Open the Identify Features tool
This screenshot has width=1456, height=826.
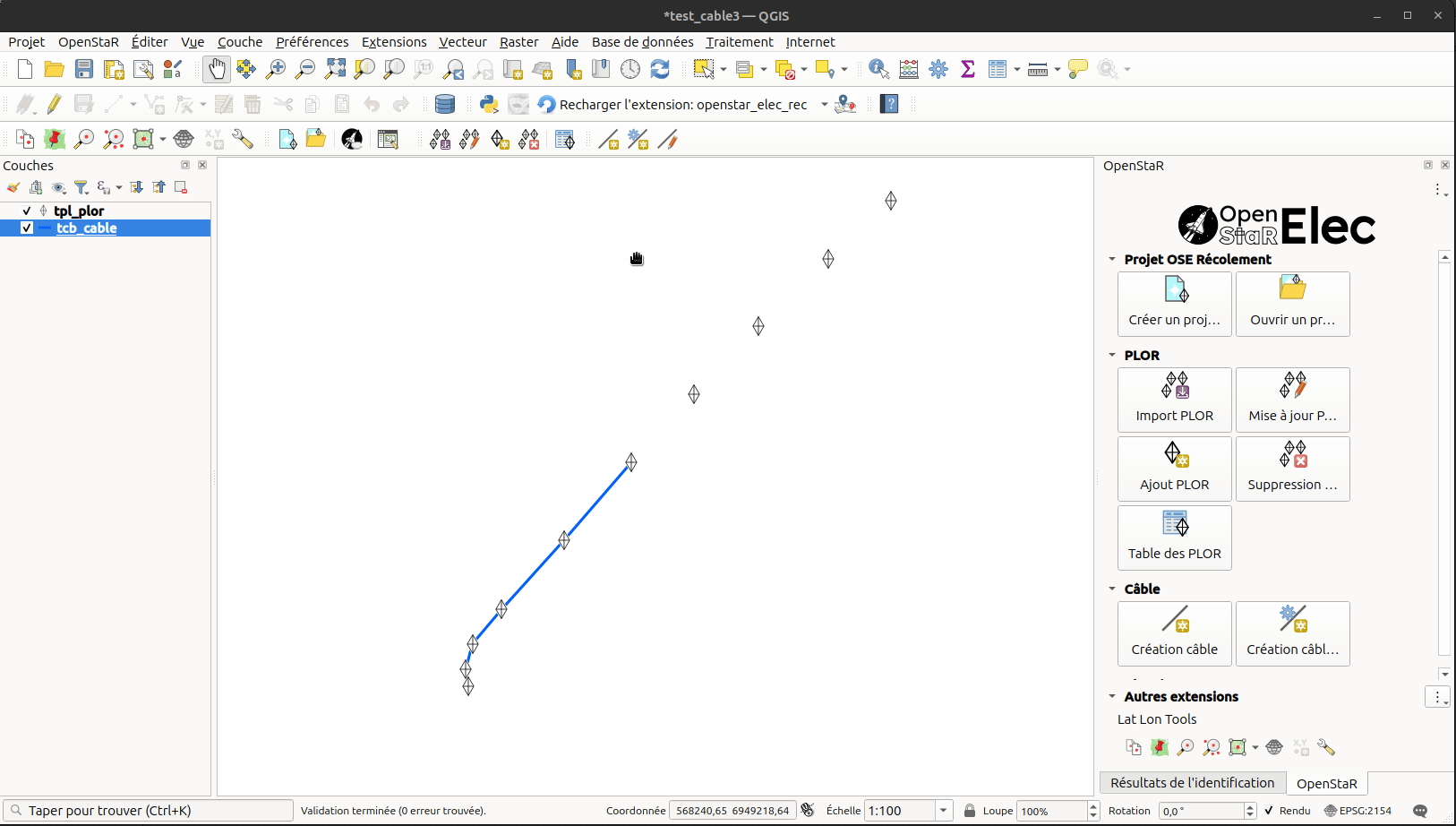click(x=879, y=69)
